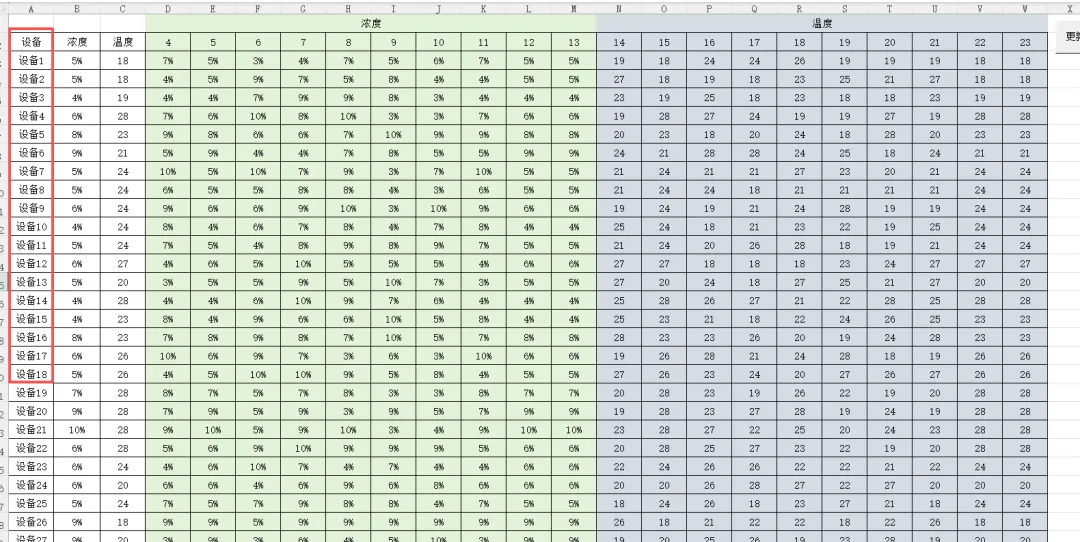Screen dimensions: 1080x542
Task: Select column F header
Action: tap(258, 8)
